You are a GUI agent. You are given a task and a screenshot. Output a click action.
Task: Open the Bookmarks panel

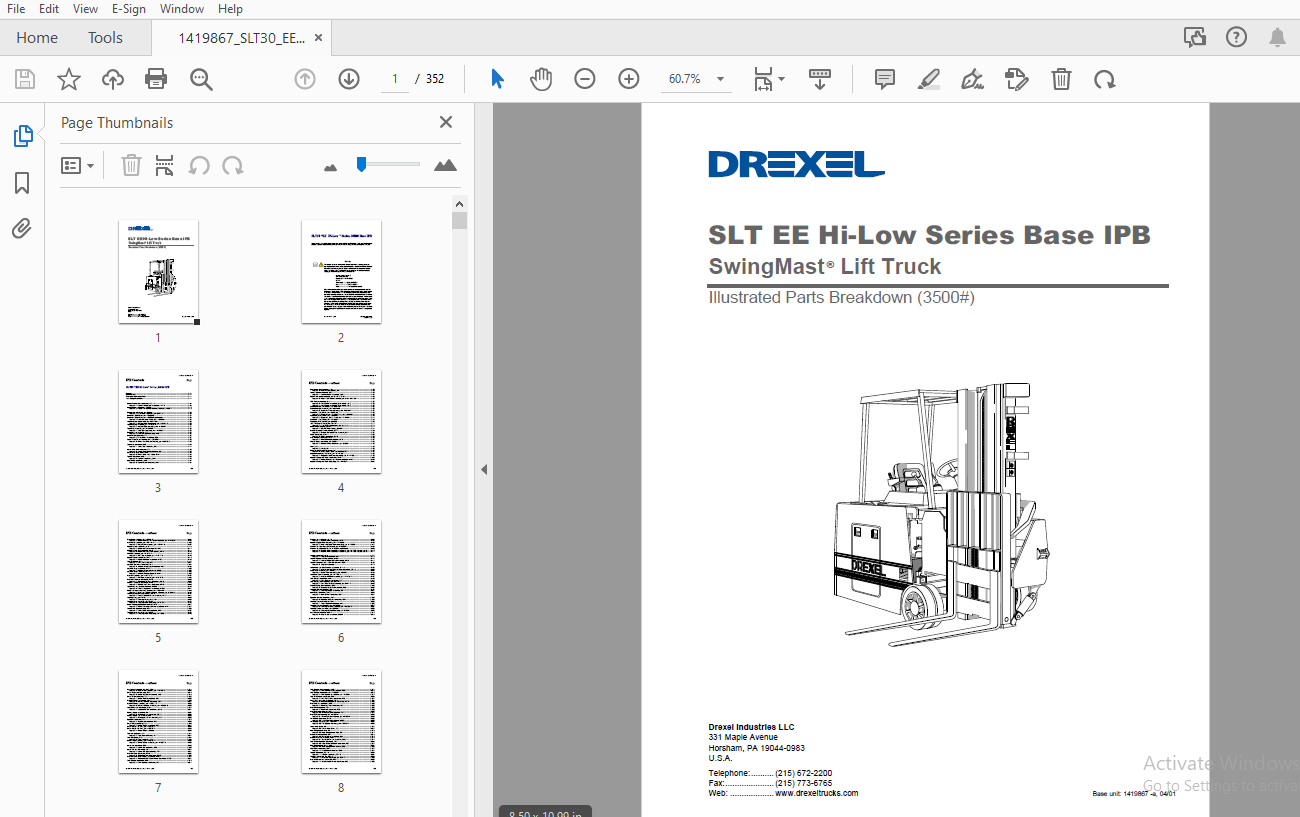pyautogui.click(x=22, y=183)
